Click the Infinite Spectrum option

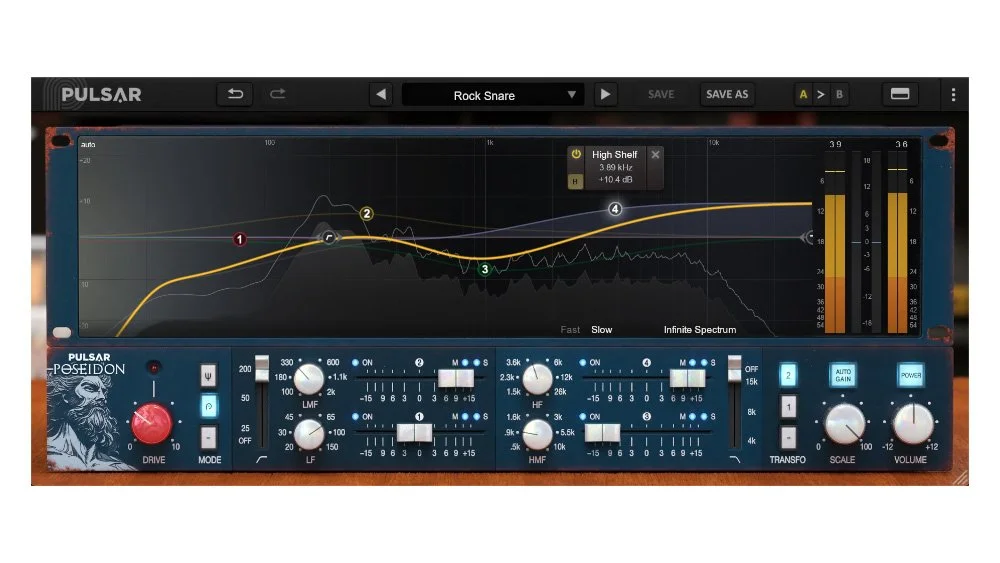pos(700,330)
